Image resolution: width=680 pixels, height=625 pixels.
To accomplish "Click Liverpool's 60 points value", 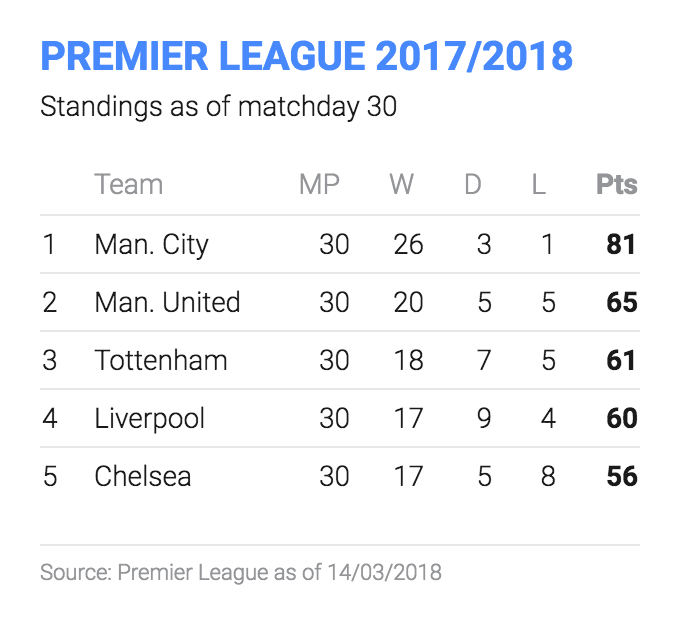I will pos(622,418).
